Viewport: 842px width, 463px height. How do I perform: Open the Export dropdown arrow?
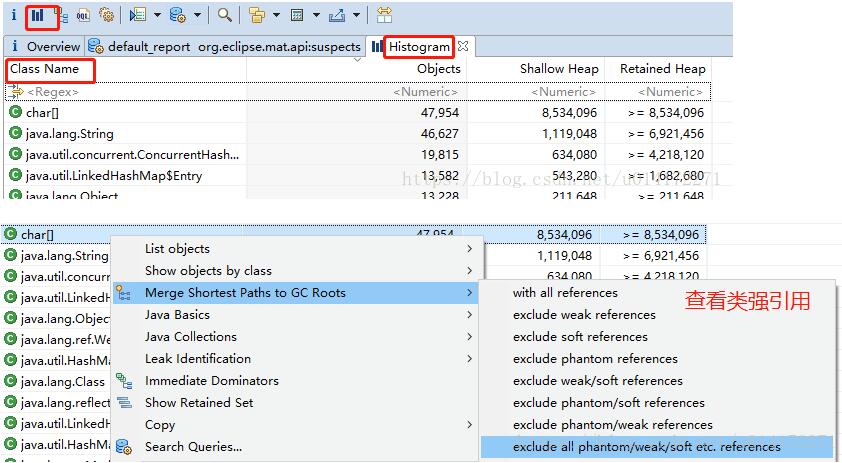(357, 15)
